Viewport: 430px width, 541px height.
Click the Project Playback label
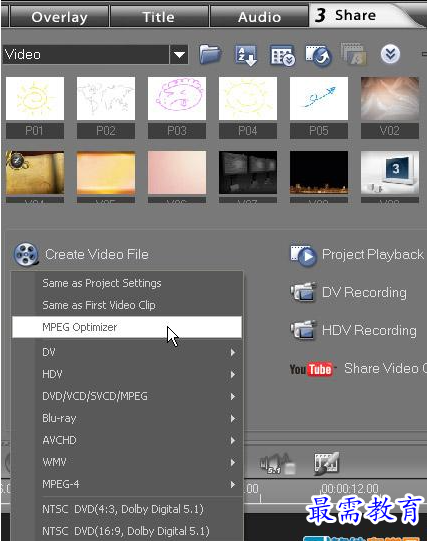point(373,255)
